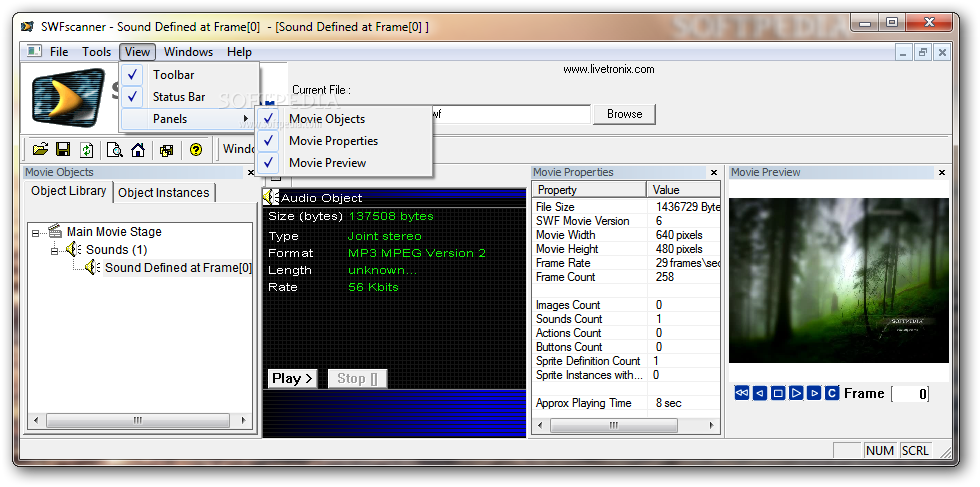Expand the Panels submenu entry
Image resolution: width=980 pixels, height=487 pixels.
click(x=189, y=119)
